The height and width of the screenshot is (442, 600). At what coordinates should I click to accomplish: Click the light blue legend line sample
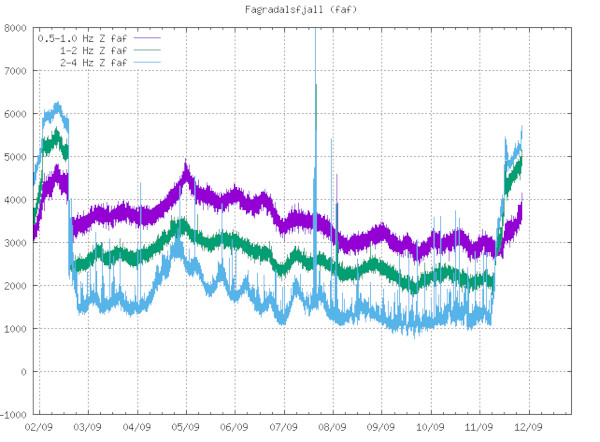(x=146, y=62)
